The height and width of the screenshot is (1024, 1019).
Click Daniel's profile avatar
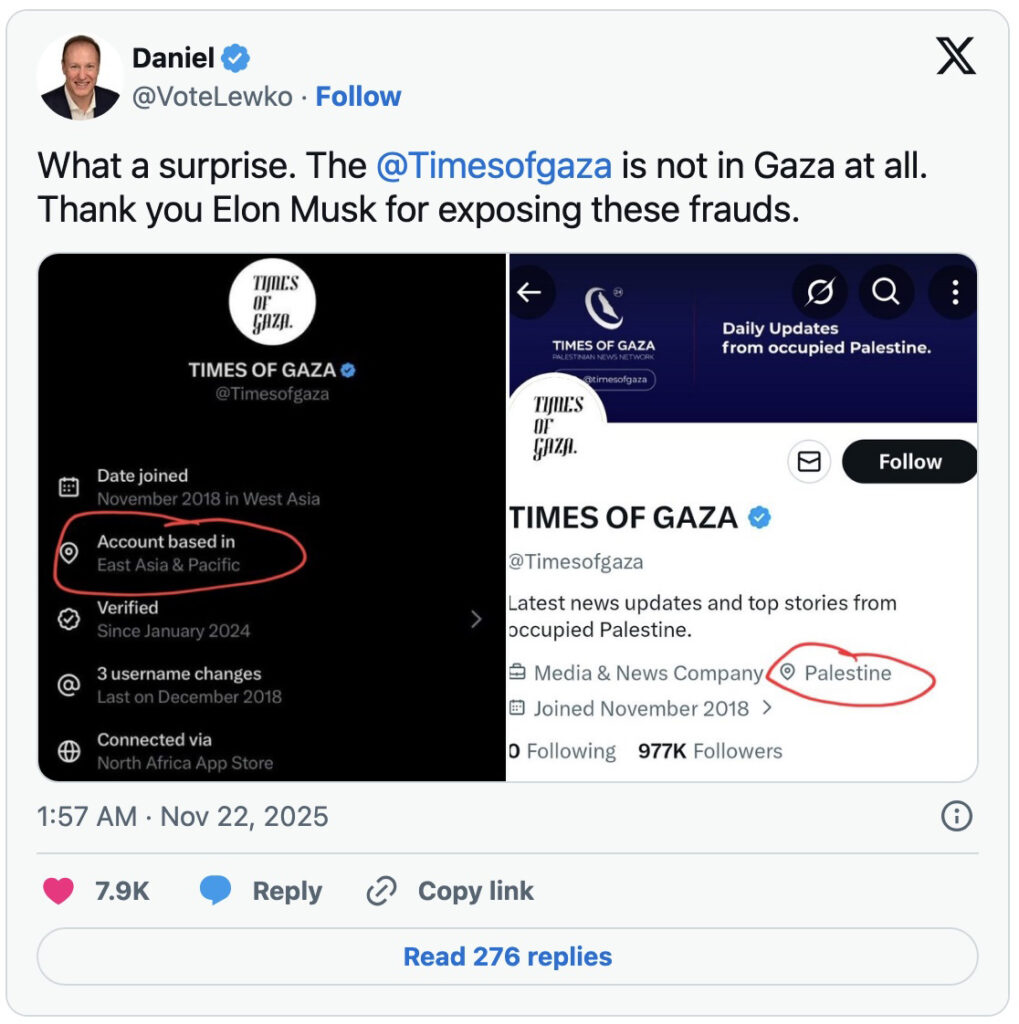79,77
